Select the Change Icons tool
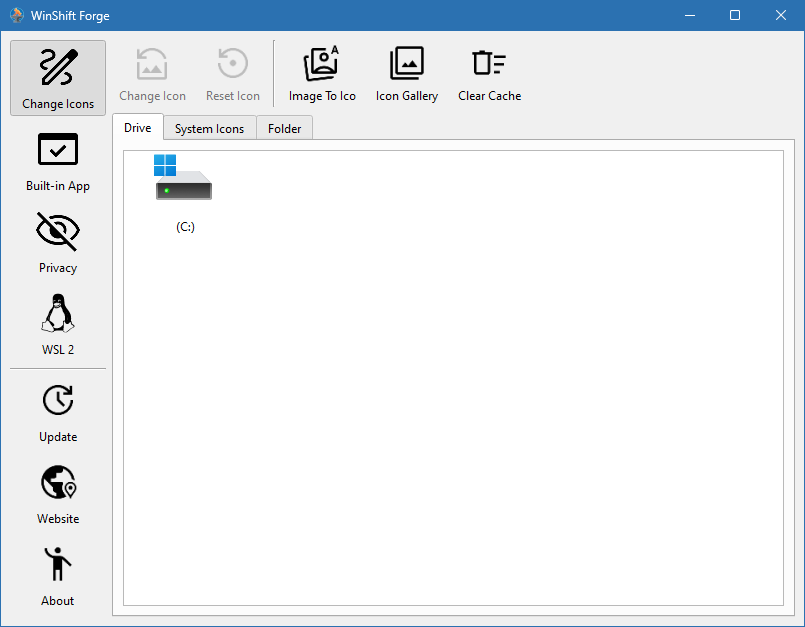Viewport: 805px width, 627px height. click(57, 77)
